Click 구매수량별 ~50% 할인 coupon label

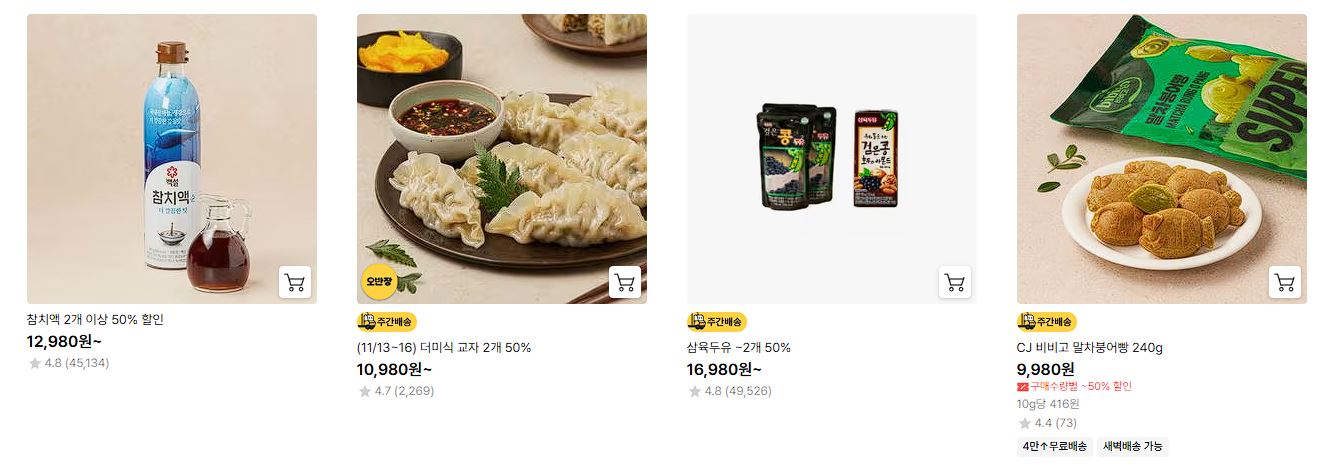[1074, 386]
